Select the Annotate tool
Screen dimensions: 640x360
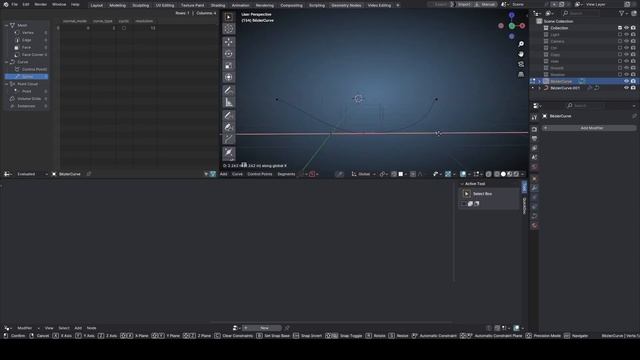click(x=229, y=91)
